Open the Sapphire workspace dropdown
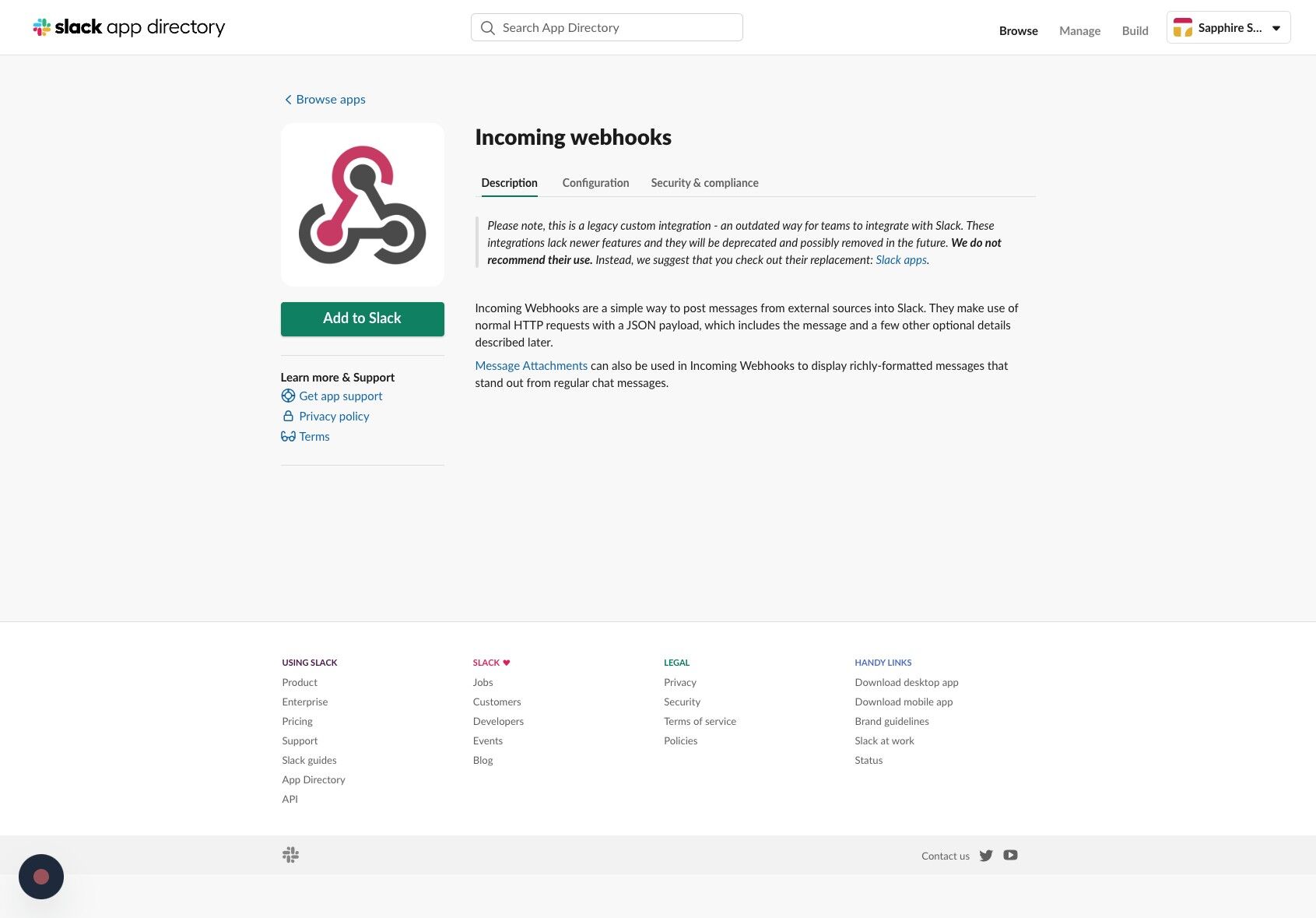1316x918 pixels. tap(1228, 27)
